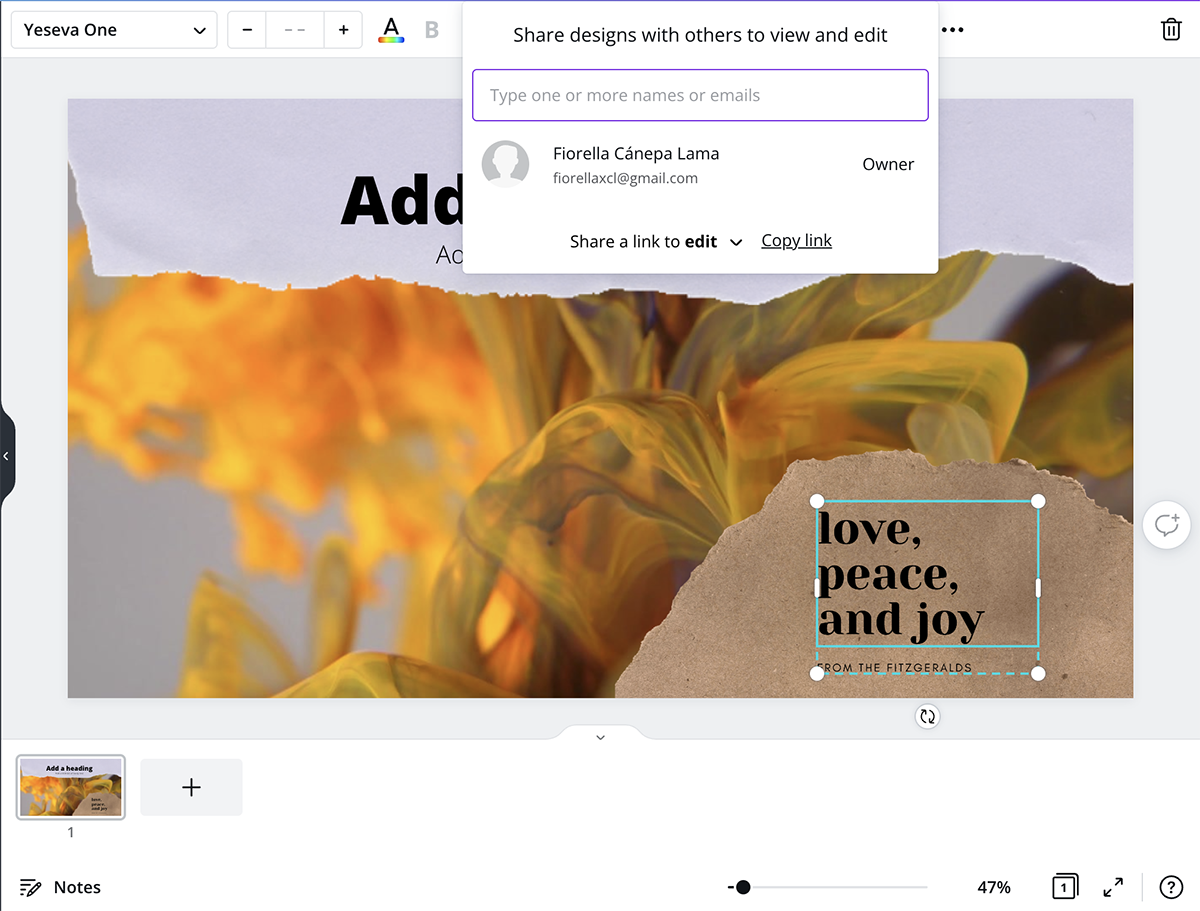
Task: Click the help question mark icon
Action: (x=1171, y=887)
